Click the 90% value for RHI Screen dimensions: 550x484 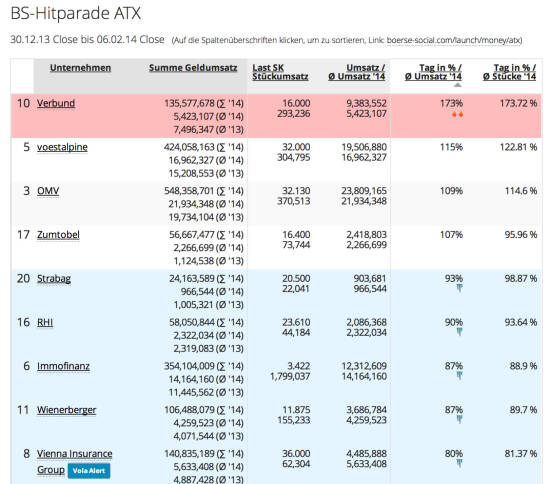click(x=454, y=323)
